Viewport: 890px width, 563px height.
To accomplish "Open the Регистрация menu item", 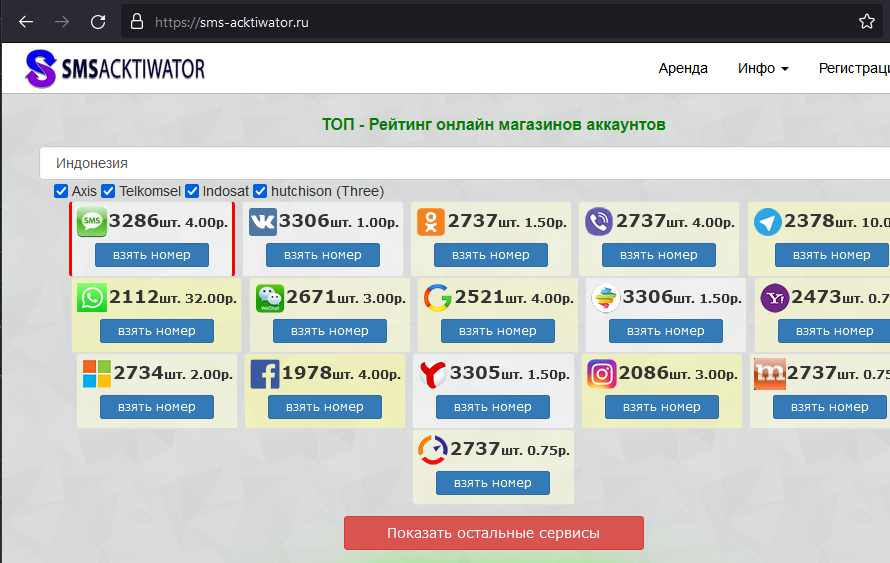I will coord(854,69).
